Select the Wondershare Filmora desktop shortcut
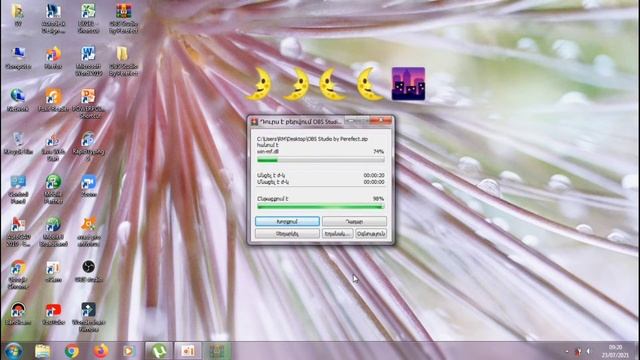Image resolution: width=640 pixels, height=360 pixels. pyautogui.click(x=88, y=317)
